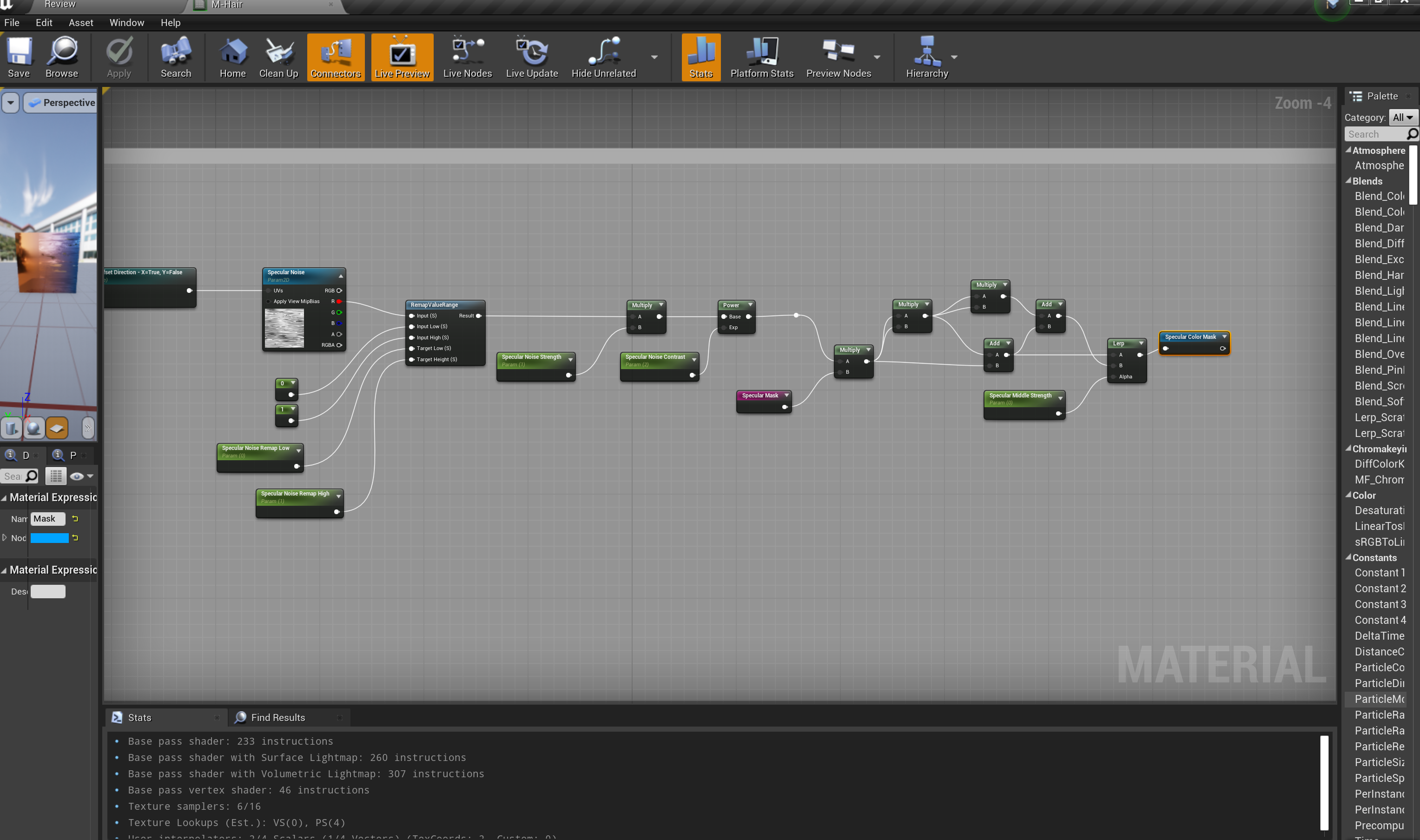The height and width of the screenshot is (840, 1420).
Task: Click the red R output pin on Specular Noise
Action: click(339, 301)
